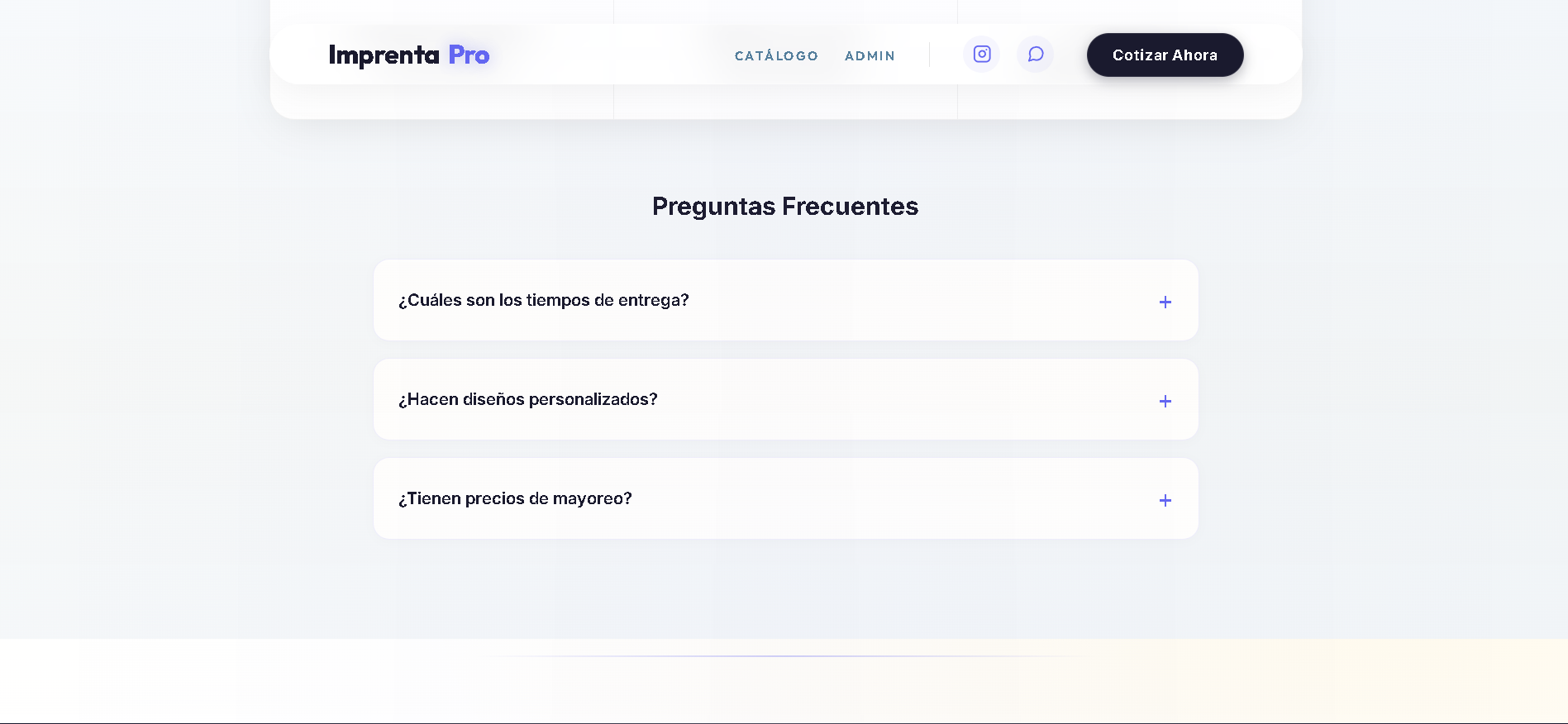Click plus icon for delivery times question
Screen dimensions: 1568x724
(x=1165, y=302)
